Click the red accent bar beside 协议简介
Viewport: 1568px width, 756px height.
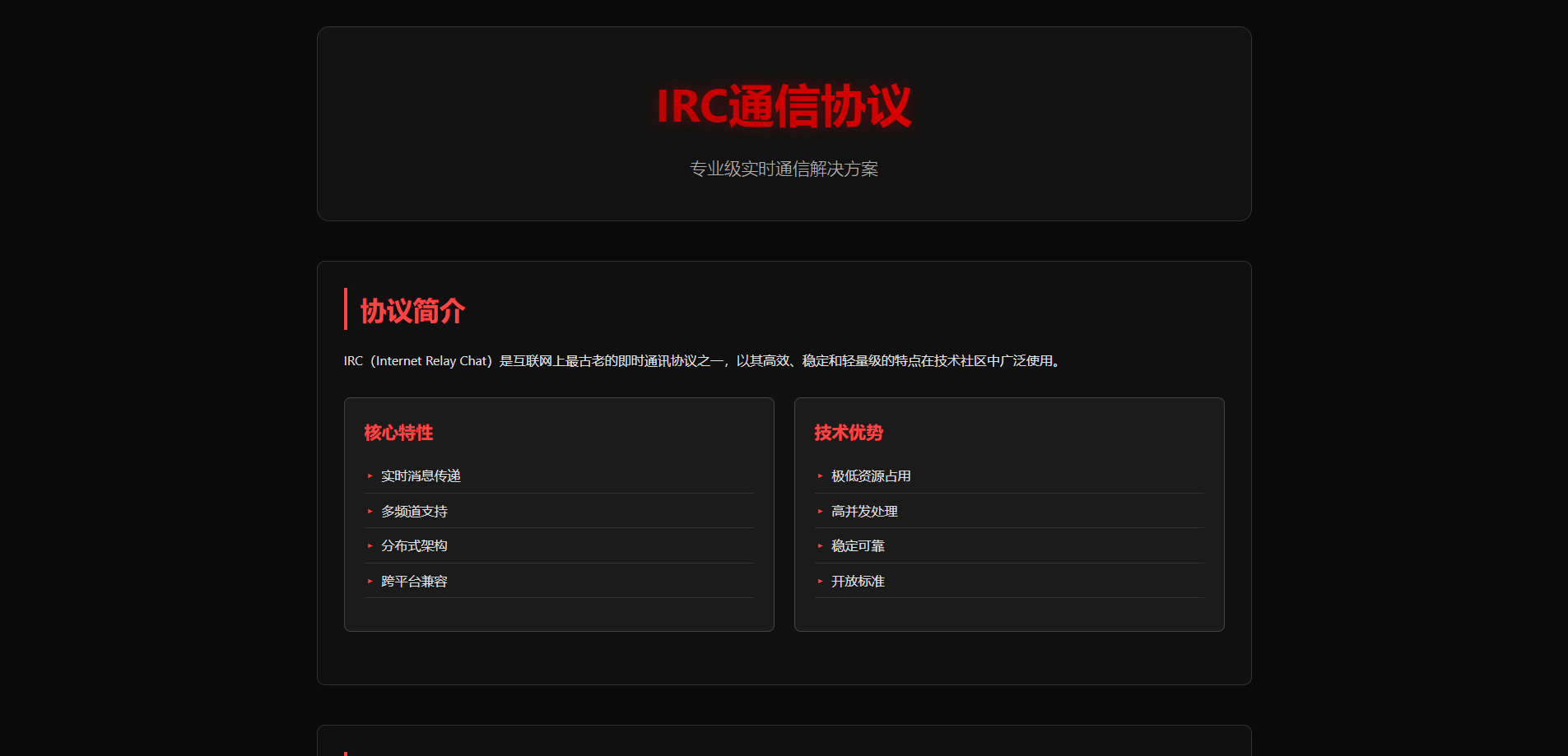[346, 309]
